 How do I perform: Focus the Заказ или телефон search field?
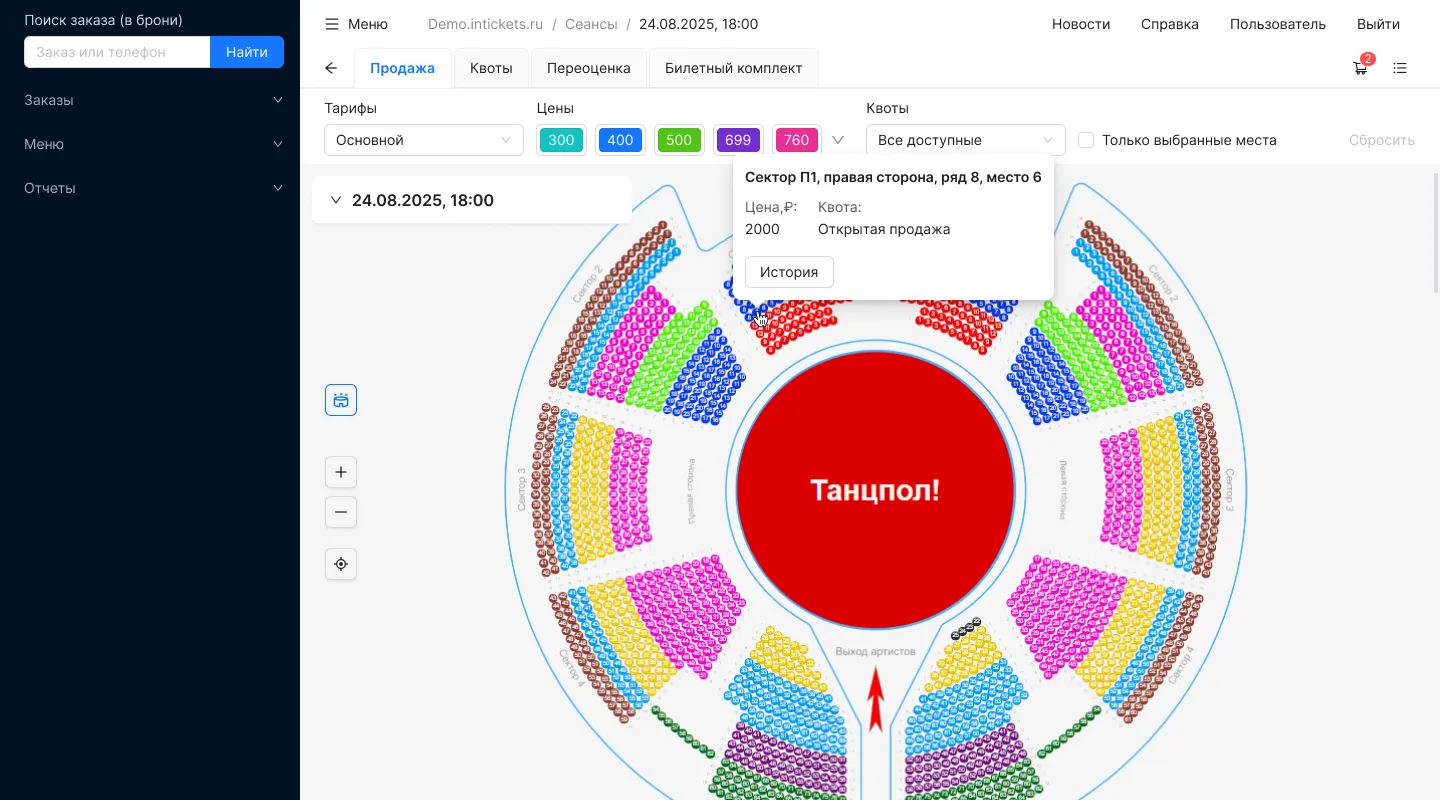coord(117,52)
